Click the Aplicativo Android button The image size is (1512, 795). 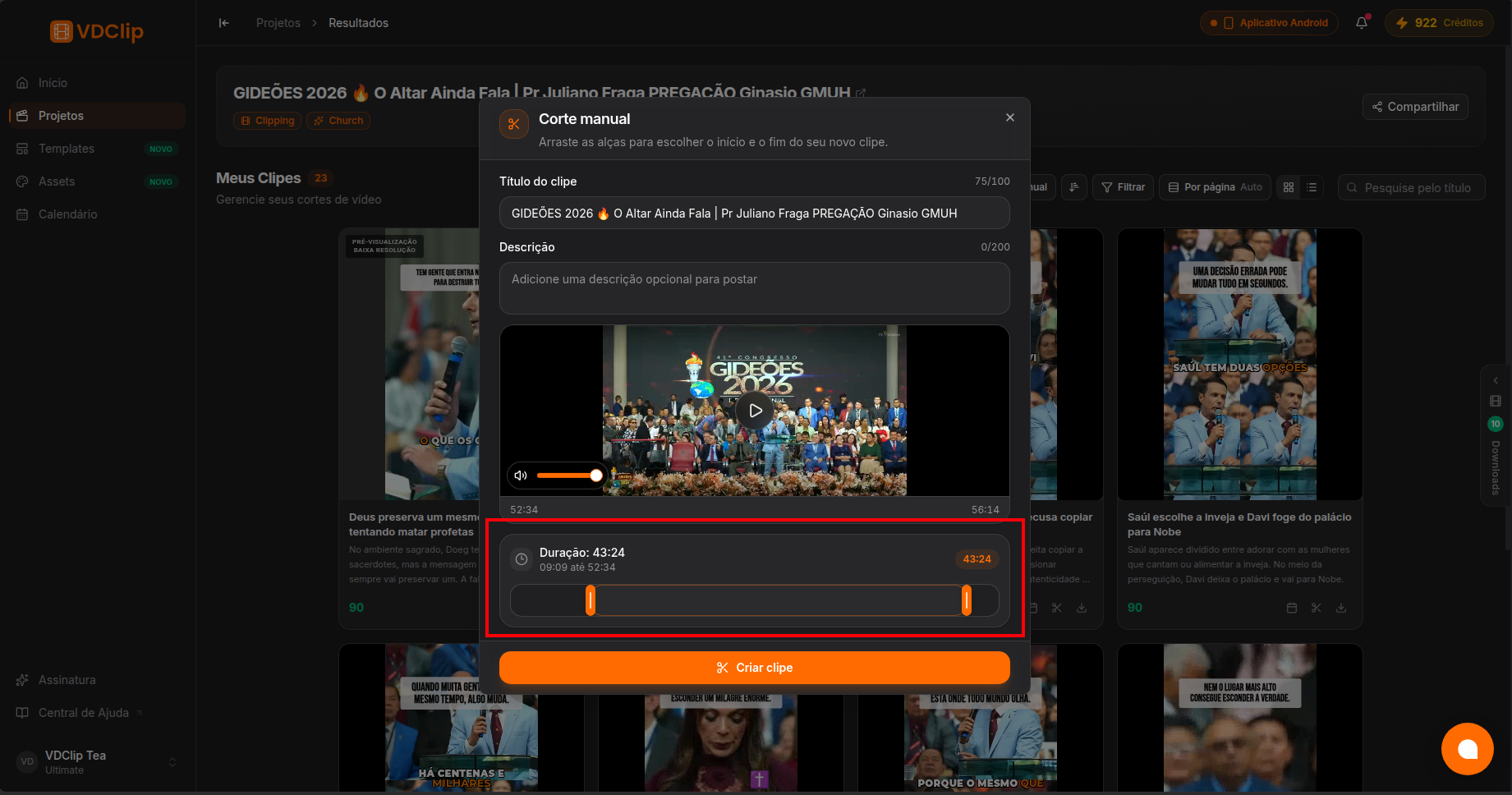(x=1269, y=23)
